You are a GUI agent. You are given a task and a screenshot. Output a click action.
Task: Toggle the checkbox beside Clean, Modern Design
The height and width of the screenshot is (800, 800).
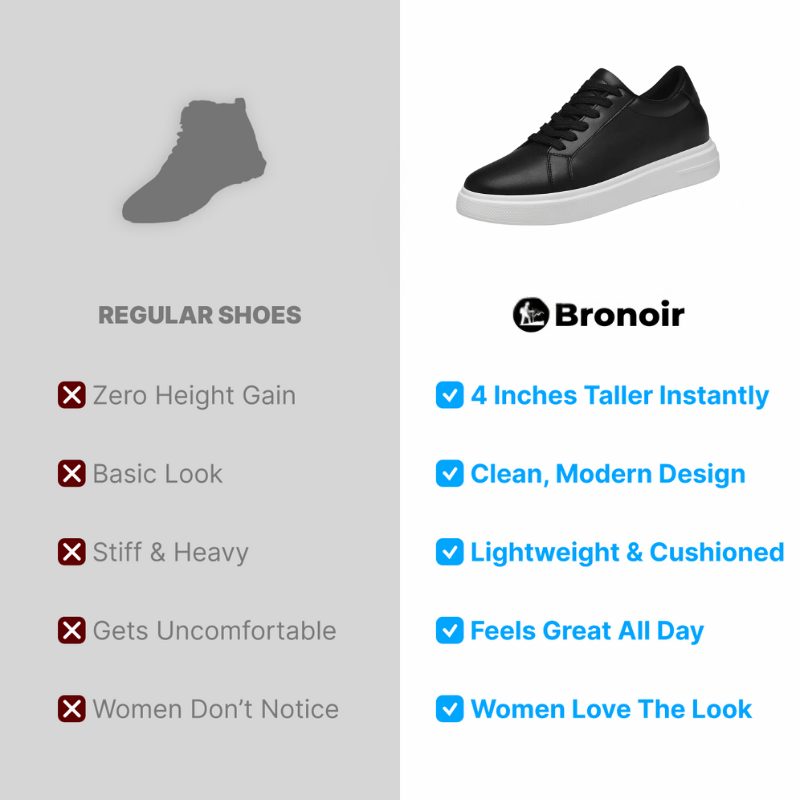(449, 473)
